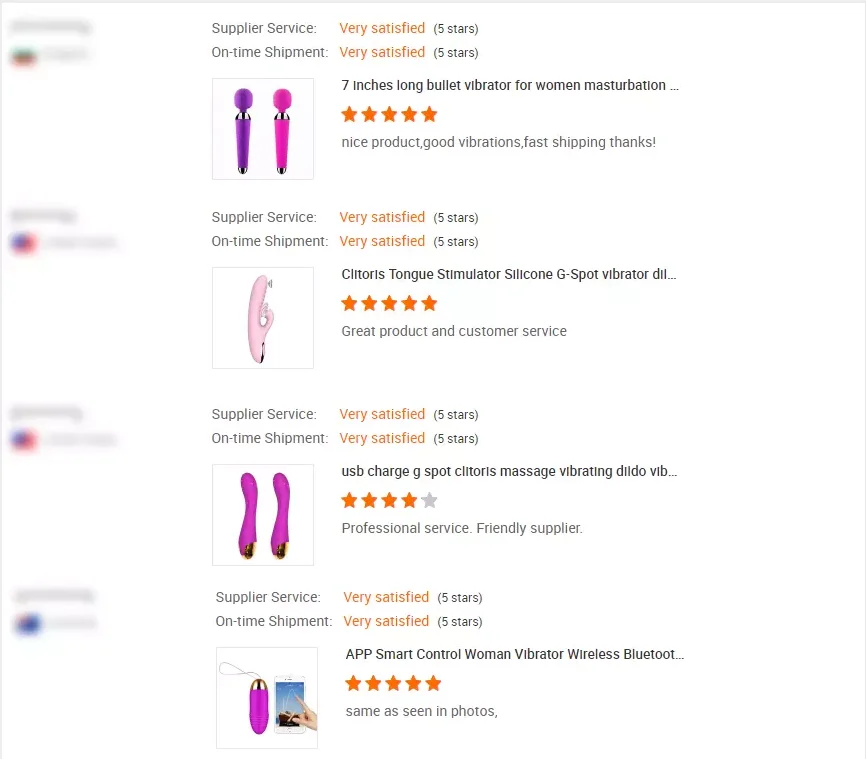Open the "Tongue Stimulator Silicone" product title

(510, 274)
